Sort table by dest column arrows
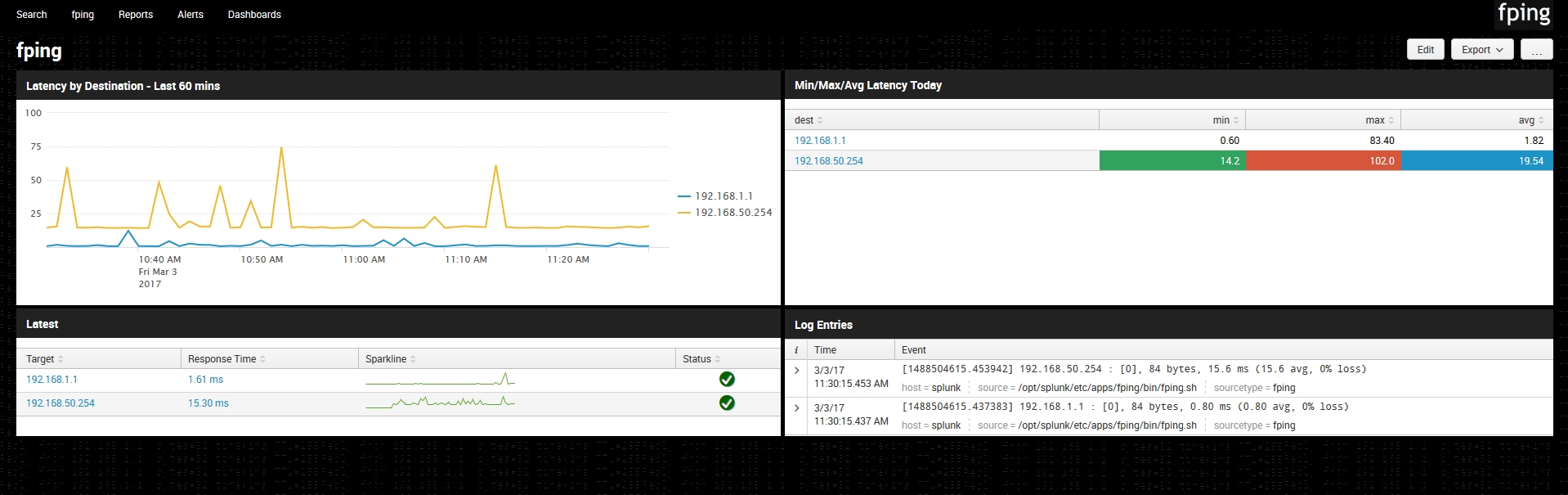The height and width of the screenshot is (495, 1568). tap(820, 120)
